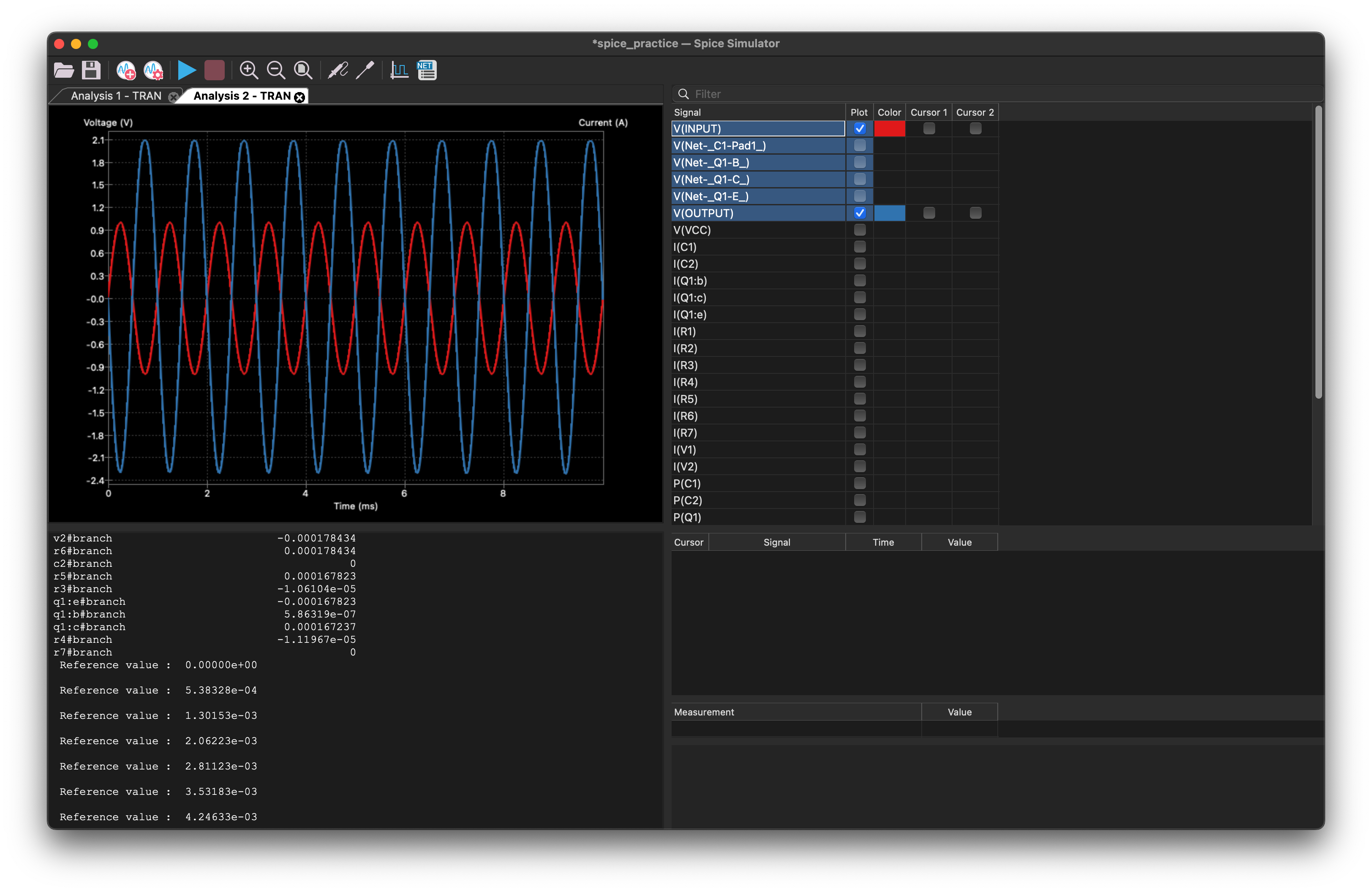Screen dimensions: 1372x892
Task: Open the analysis settings gear icon
Action: pos(153,70)
